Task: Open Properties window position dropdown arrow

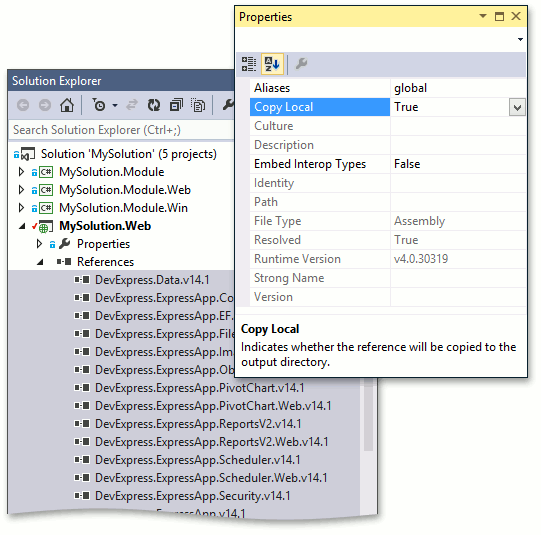Action: coord(483,16)
